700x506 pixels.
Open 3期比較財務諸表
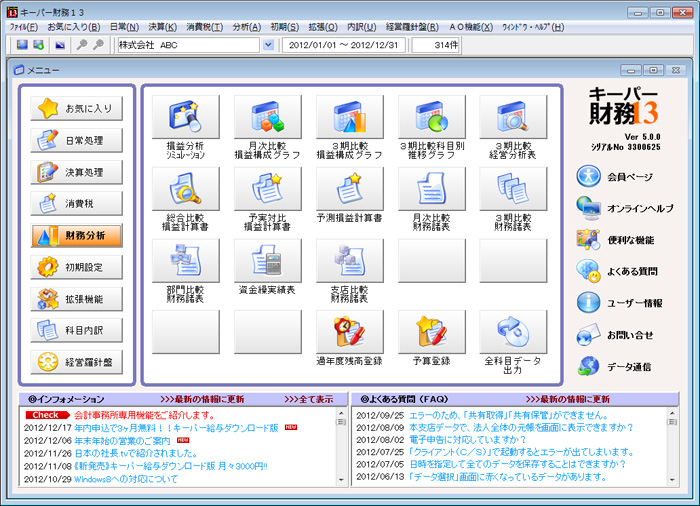513,189
